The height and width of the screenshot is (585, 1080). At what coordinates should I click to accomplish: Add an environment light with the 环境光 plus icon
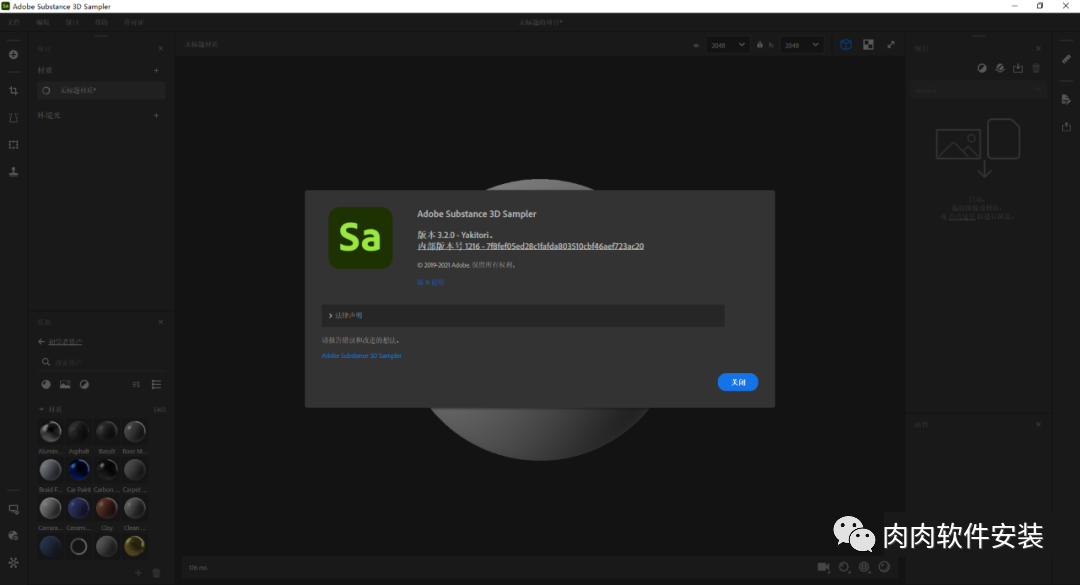[x=156, y=115]
